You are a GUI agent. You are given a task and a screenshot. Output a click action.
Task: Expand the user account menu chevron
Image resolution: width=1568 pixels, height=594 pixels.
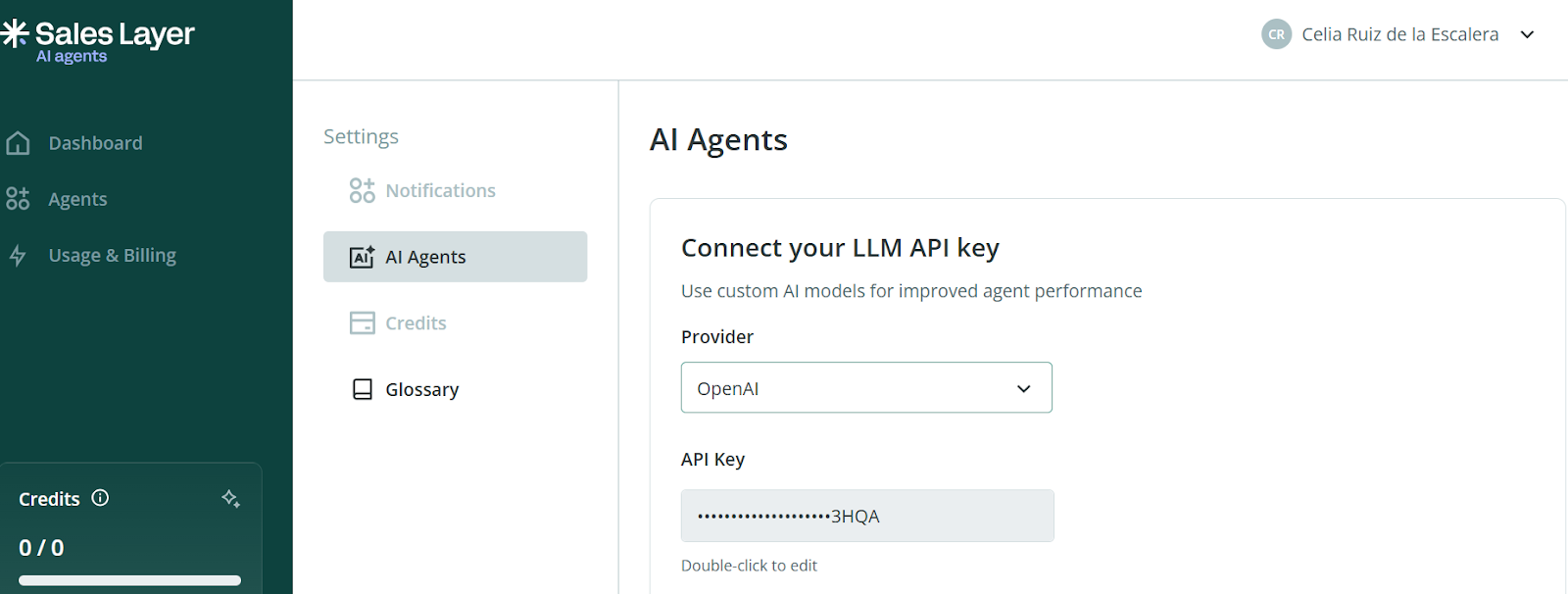1527,34
